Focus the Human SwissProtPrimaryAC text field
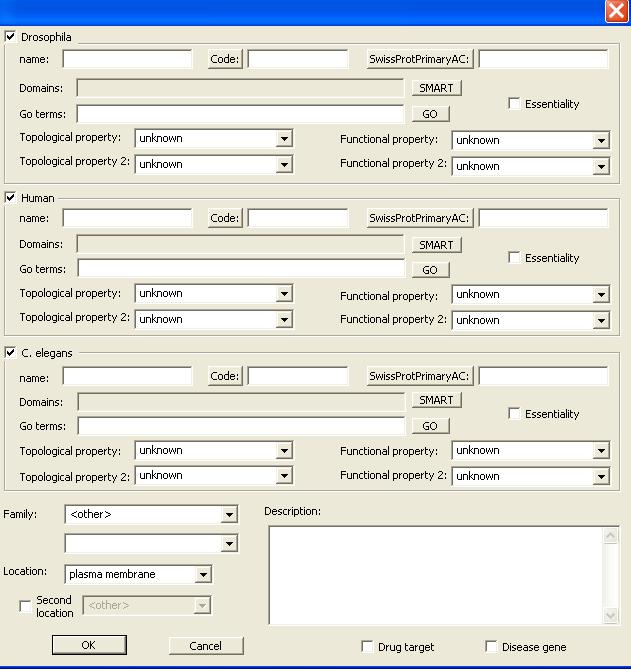Image resolution: width=631 pixels, height=670 pixels. [x=543, y=218]
